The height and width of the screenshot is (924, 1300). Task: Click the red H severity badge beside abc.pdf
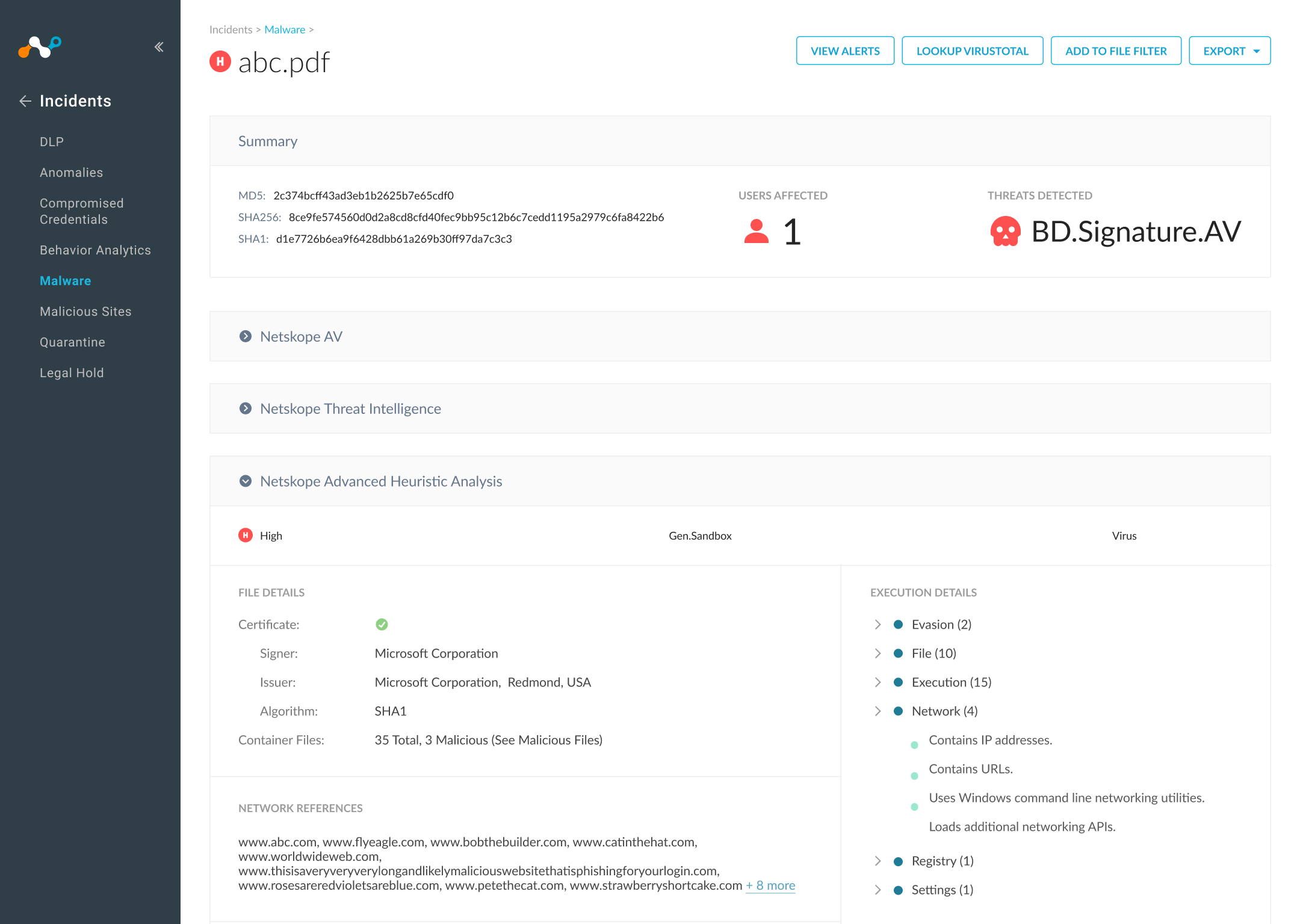coord(220,61)
